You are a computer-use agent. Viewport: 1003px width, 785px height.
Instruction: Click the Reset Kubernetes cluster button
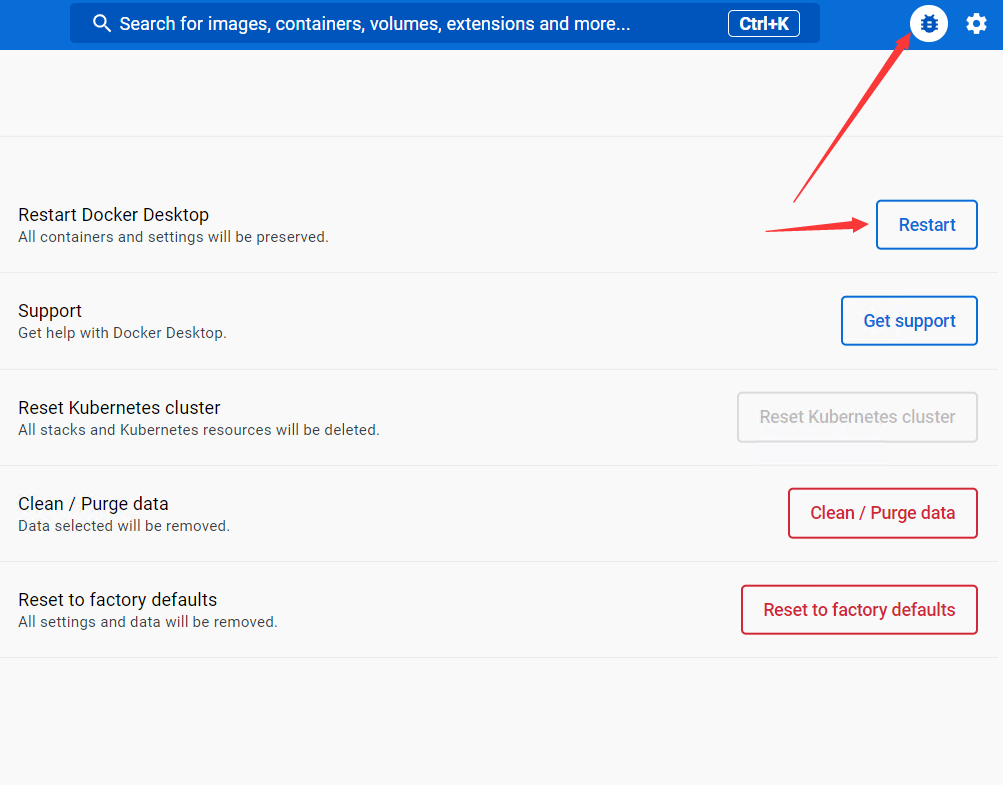tap(857, 417)
